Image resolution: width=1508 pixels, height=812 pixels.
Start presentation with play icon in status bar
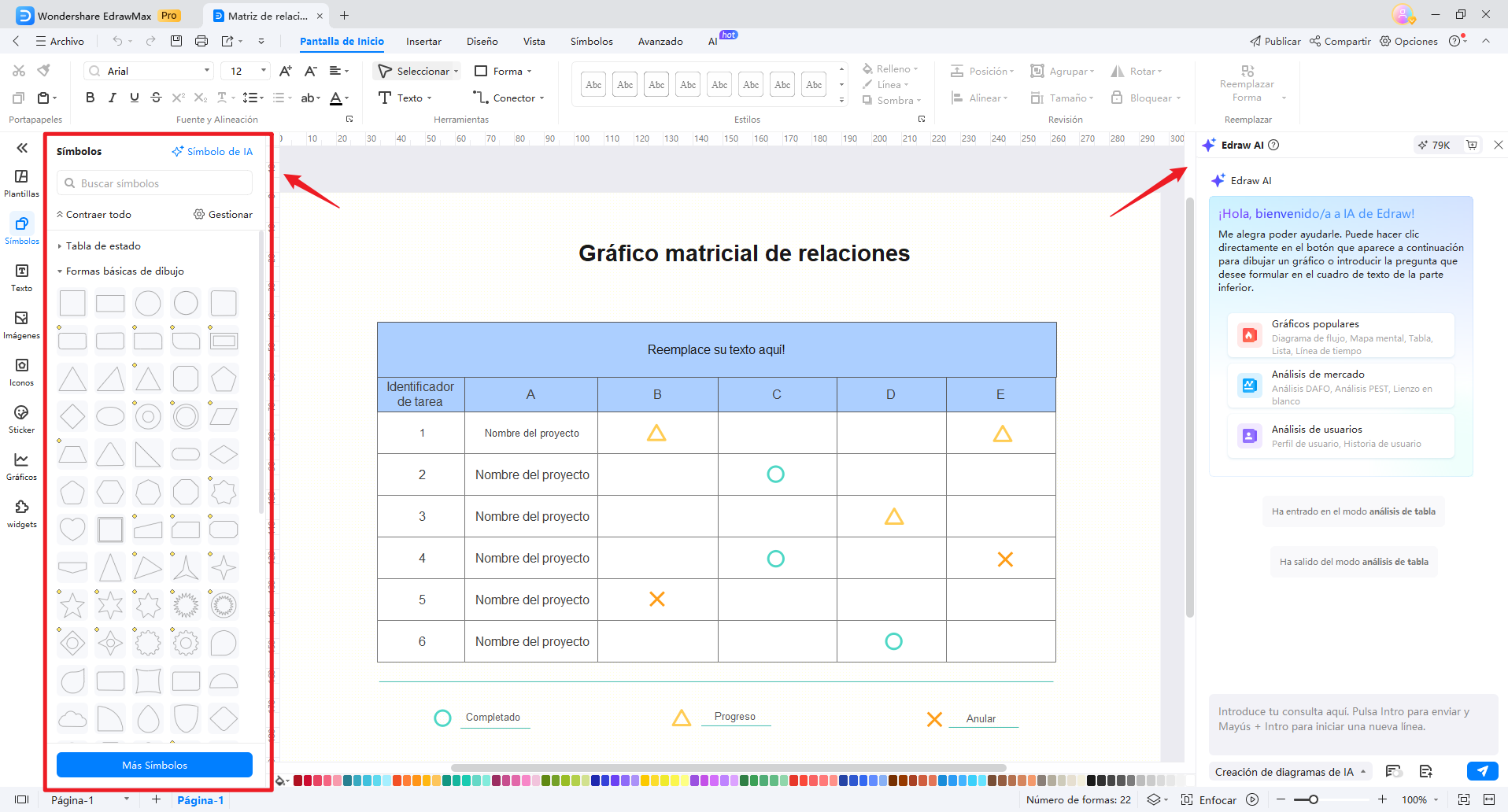(x=1252, y=799)
